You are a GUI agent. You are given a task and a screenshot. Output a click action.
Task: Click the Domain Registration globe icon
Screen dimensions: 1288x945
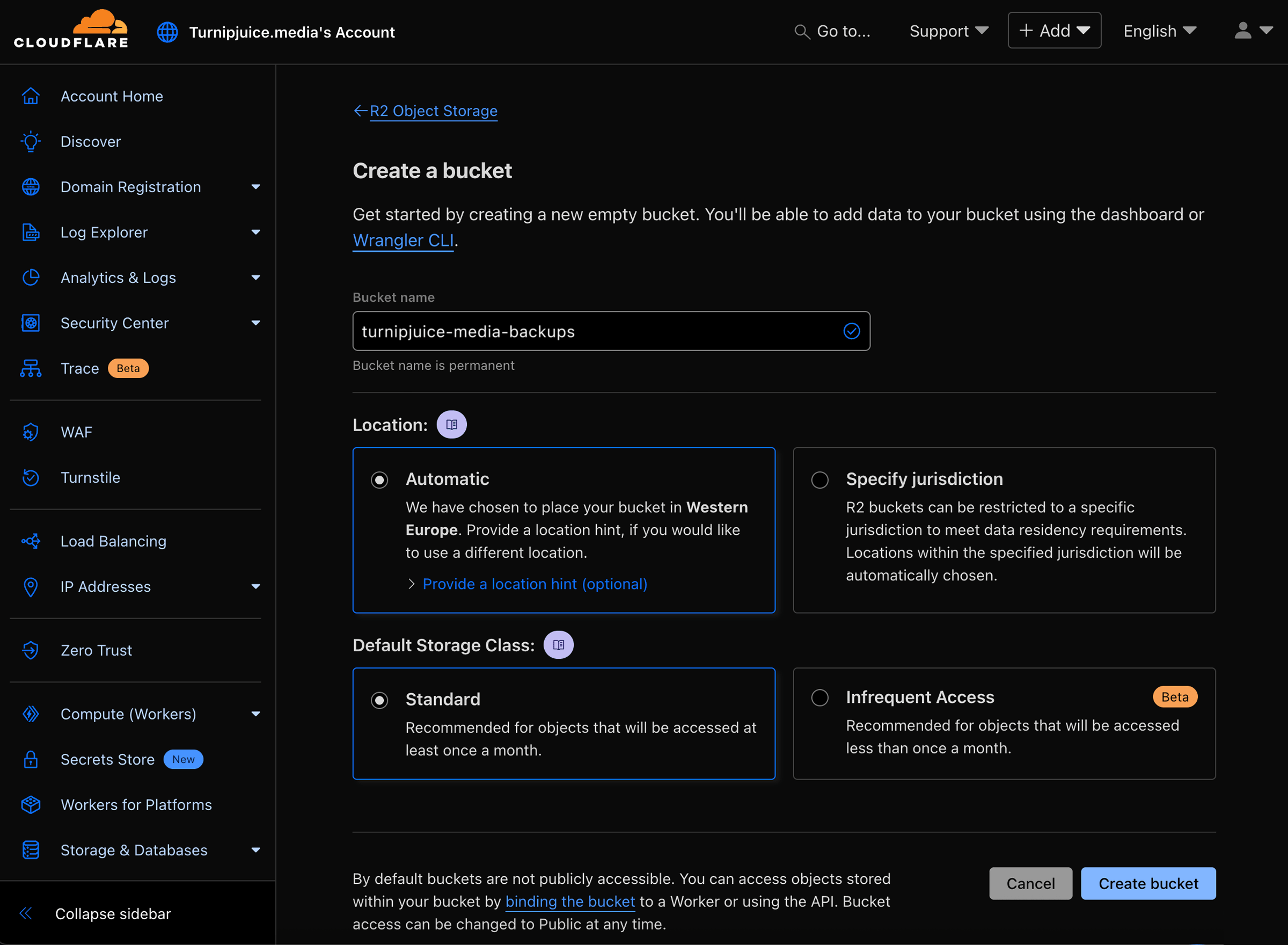(x=31, y=187)
